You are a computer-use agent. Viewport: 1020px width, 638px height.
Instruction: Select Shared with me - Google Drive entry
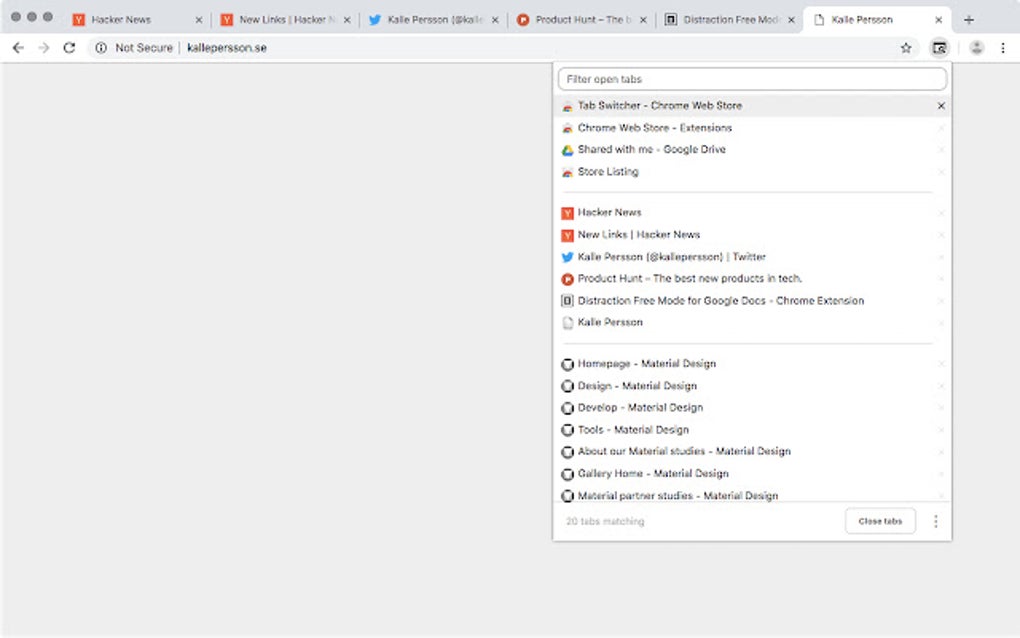651,149
